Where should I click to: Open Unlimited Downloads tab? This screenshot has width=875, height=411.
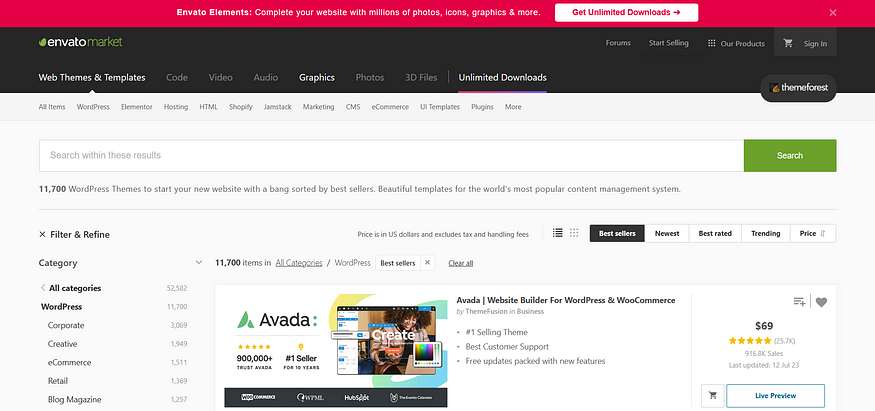click(x=502, y=78)
